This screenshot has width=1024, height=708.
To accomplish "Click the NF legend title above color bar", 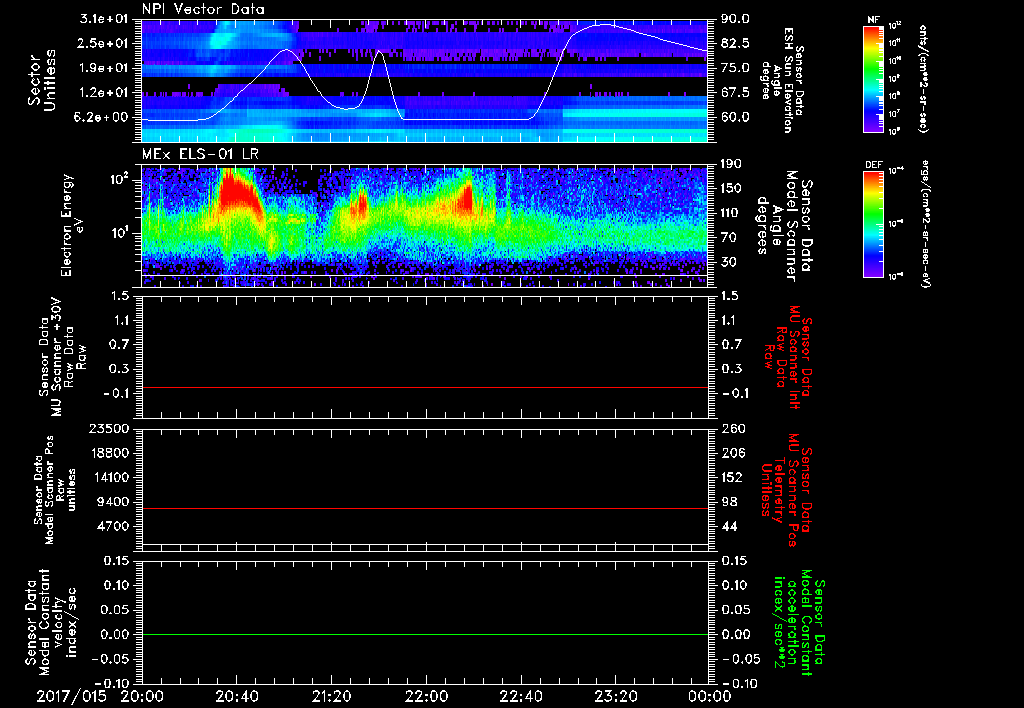I will point(874,20).
